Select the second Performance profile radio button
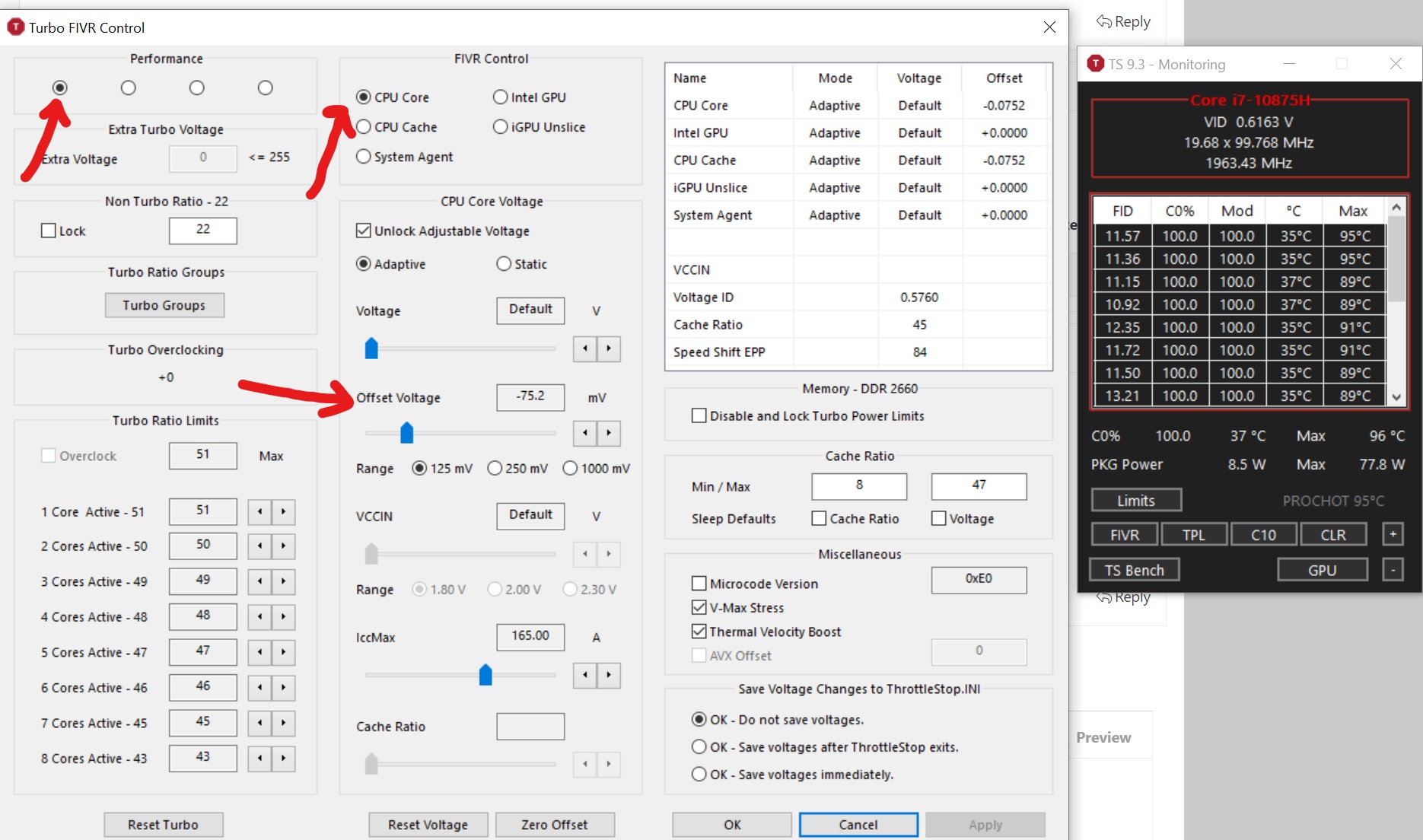This screenshot has width=1423, height=840. [x=128, y=87]
